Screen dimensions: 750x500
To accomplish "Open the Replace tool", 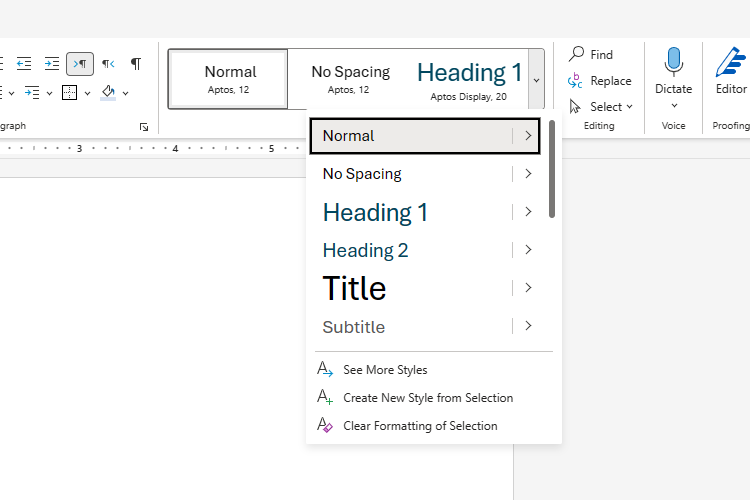I will [x=600, y=81].
